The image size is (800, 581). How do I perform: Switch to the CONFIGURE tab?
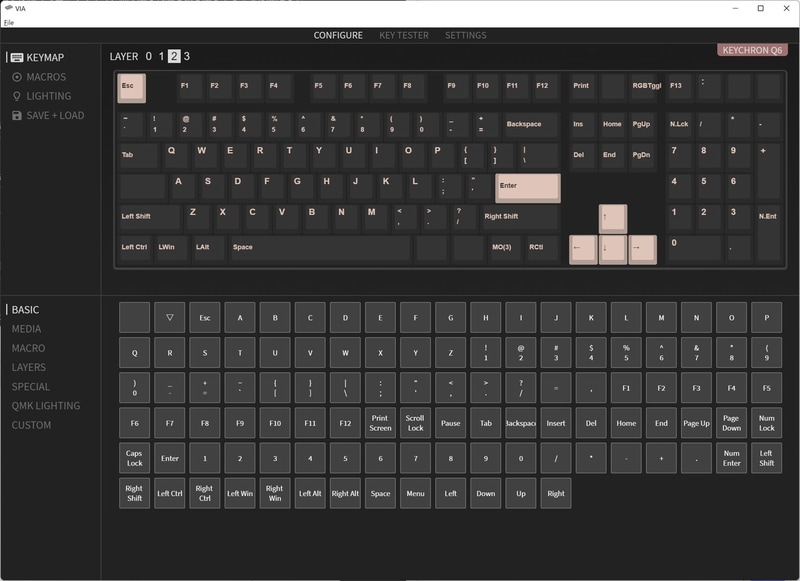pyautogui.click(x=338, y=35)
